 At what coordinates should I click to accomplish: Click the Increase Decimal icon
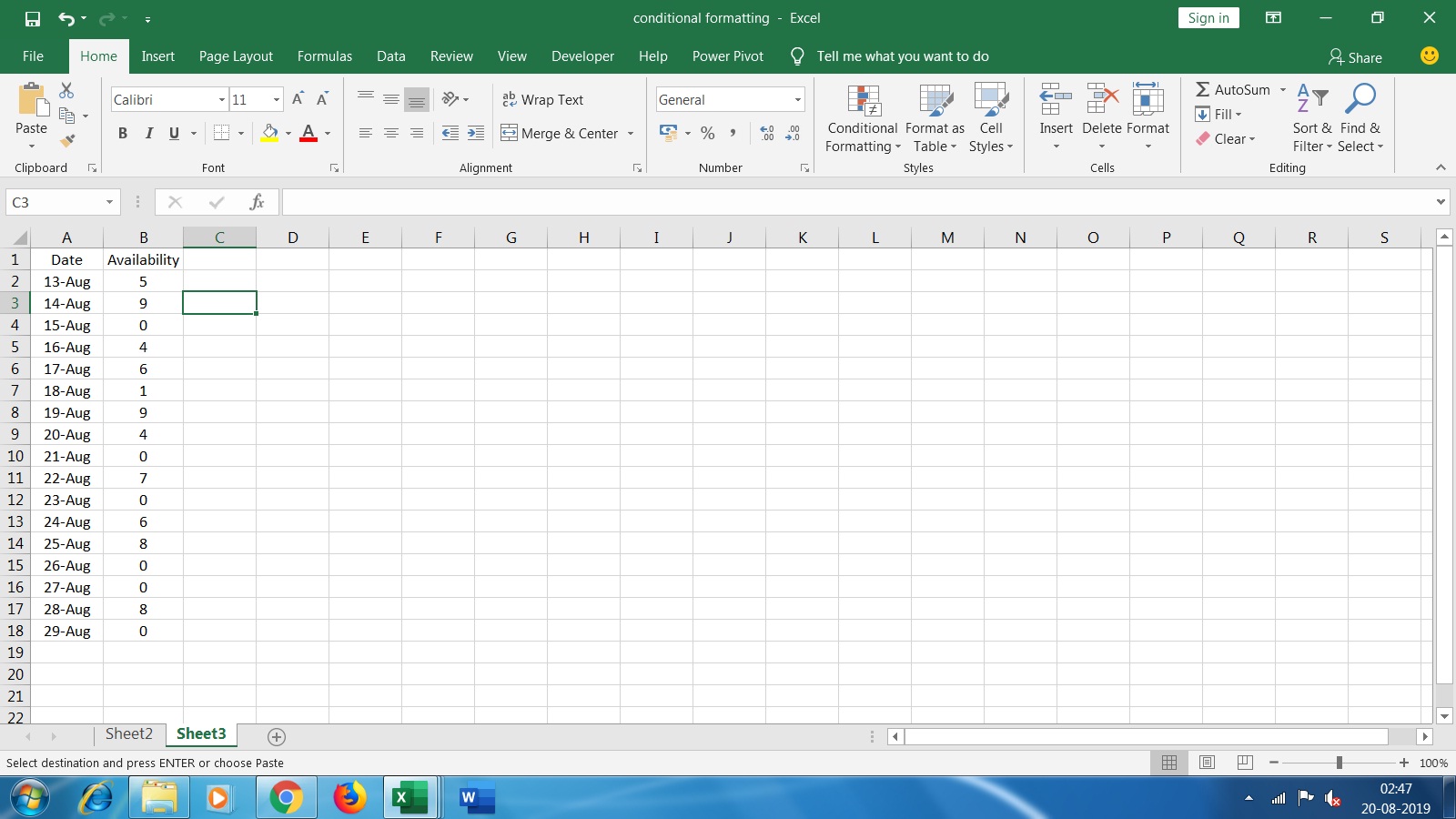click(x=765, y=133)
